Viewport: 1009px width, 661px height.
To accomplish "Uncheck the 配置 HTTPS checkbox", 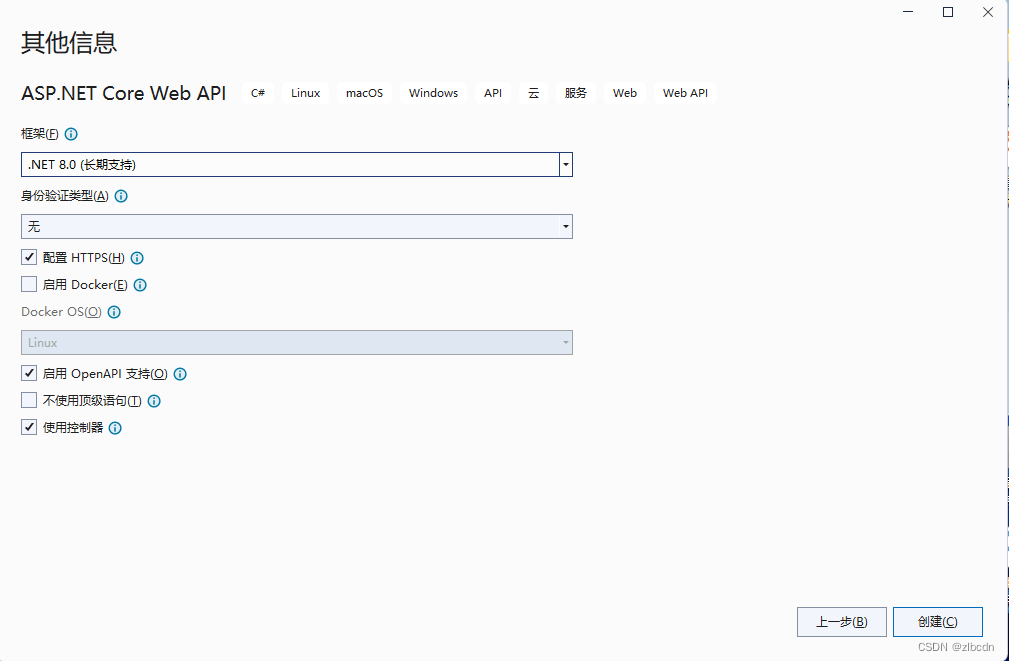I will [29, 257].
